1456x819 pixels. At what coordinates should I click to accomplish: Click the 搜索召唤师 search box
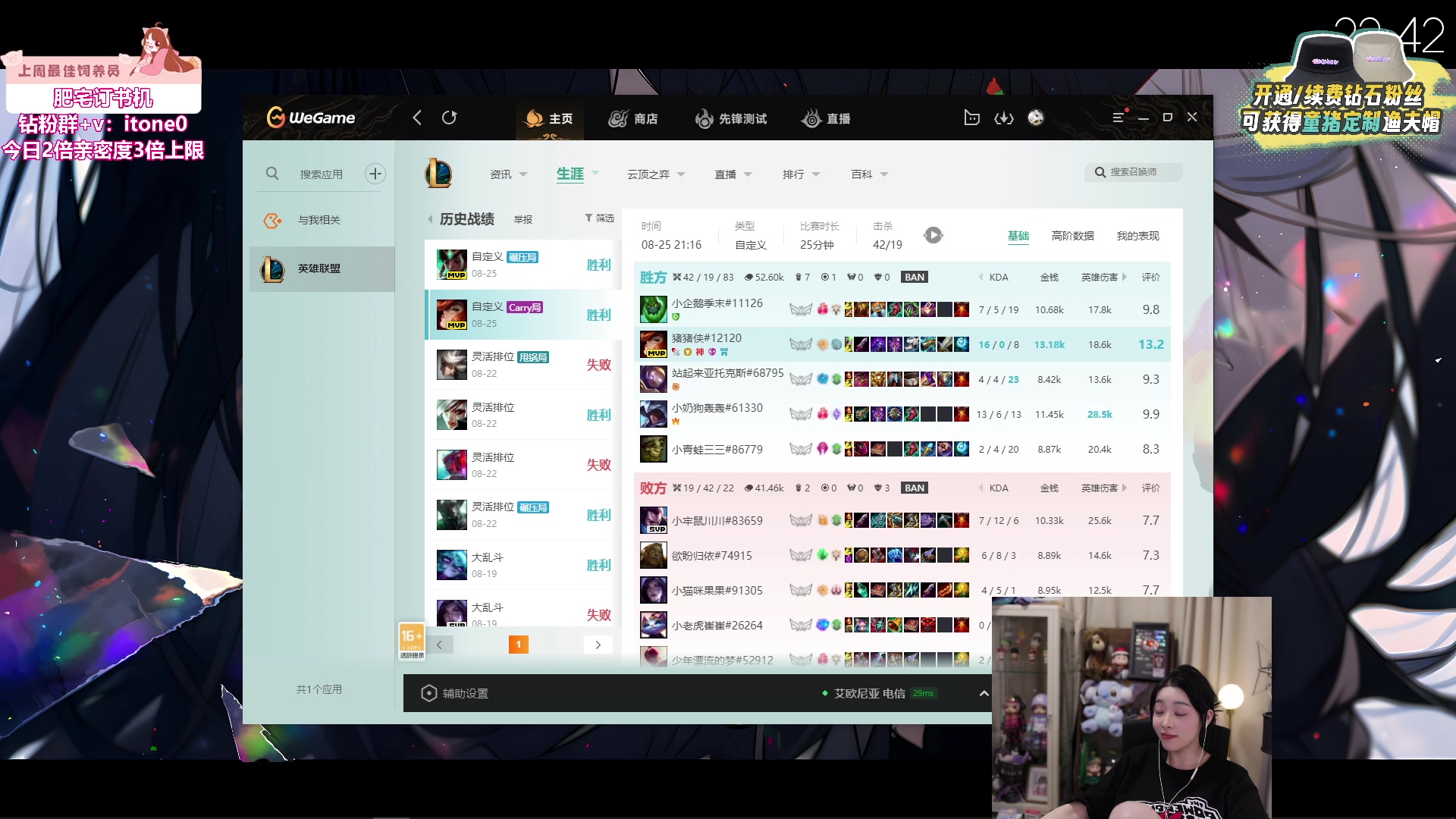point(1133,172)
